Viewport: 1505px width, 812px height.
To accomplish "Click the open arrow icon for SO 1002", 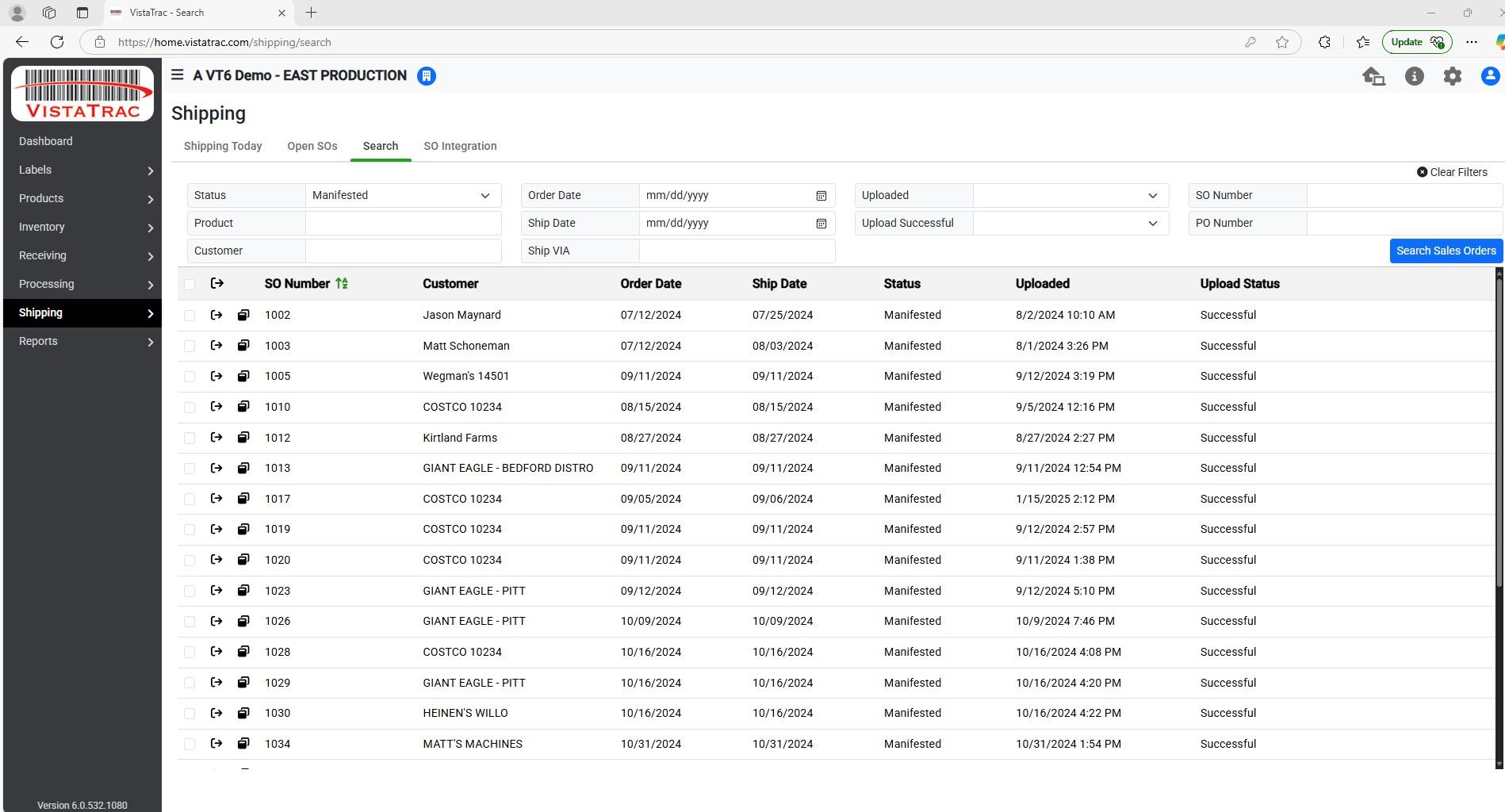I will [216, 315].
